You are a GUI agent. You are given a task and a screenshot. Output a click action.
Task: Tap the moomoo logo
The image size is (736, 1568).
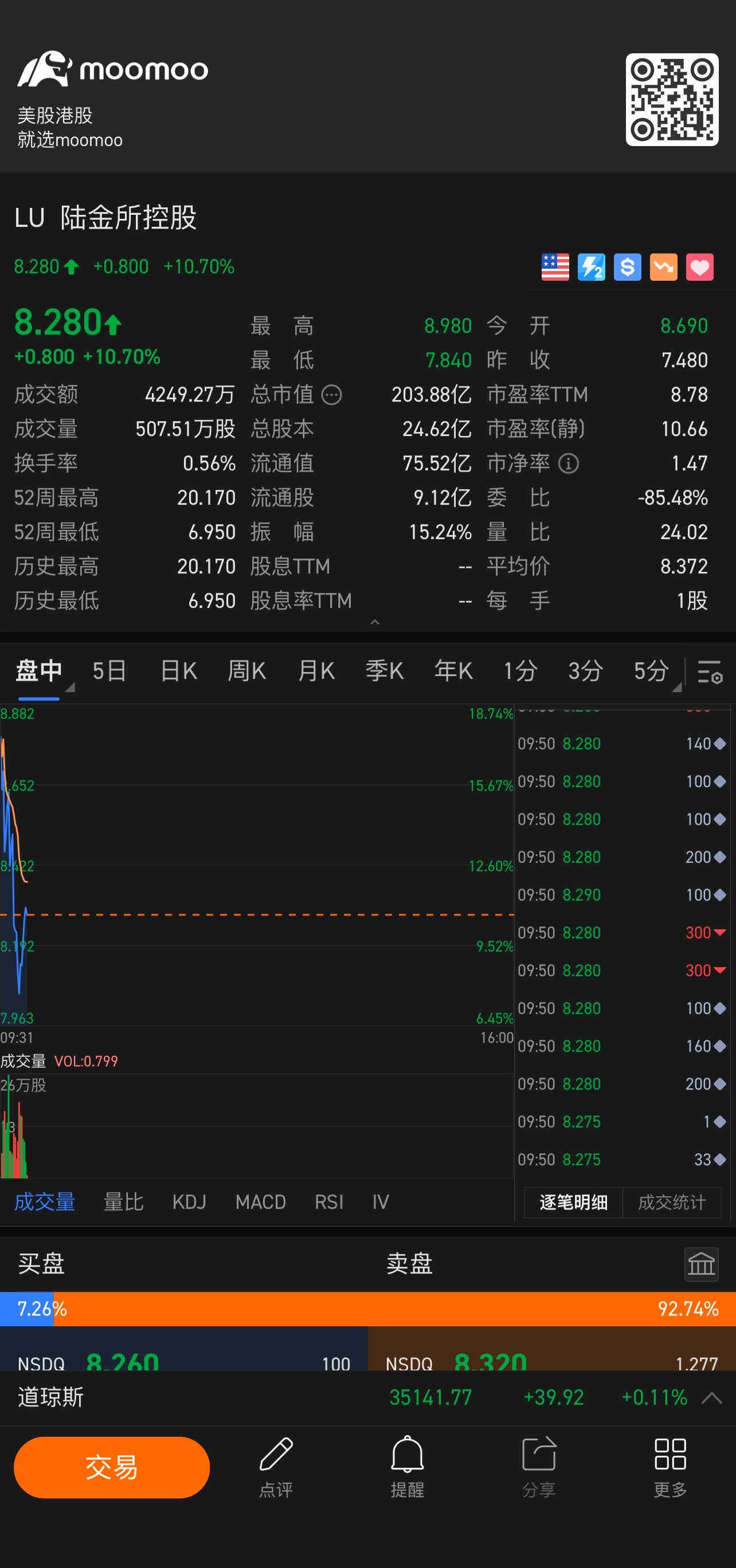point(113,69)
